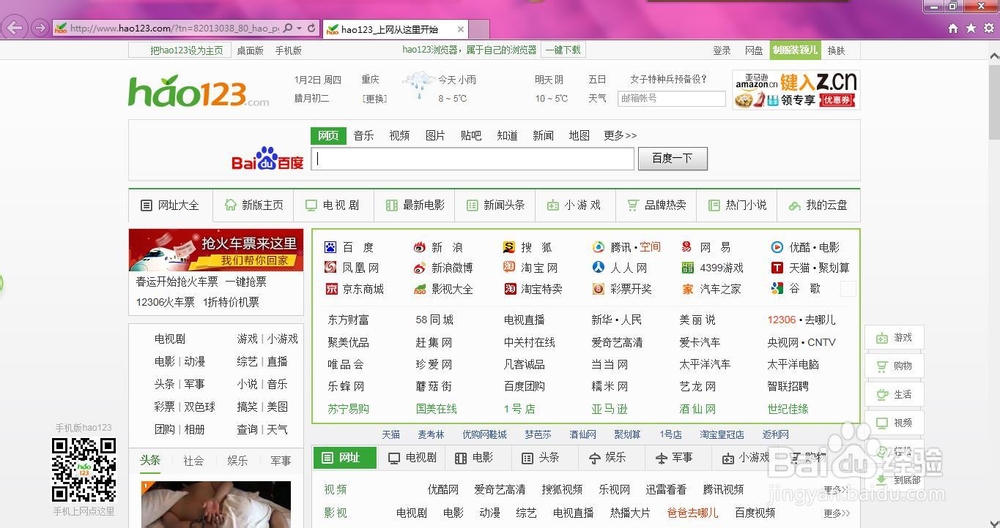Close the hao123 browser tab
This screenshot has height=528, width=1000.
tap(460, 29)
